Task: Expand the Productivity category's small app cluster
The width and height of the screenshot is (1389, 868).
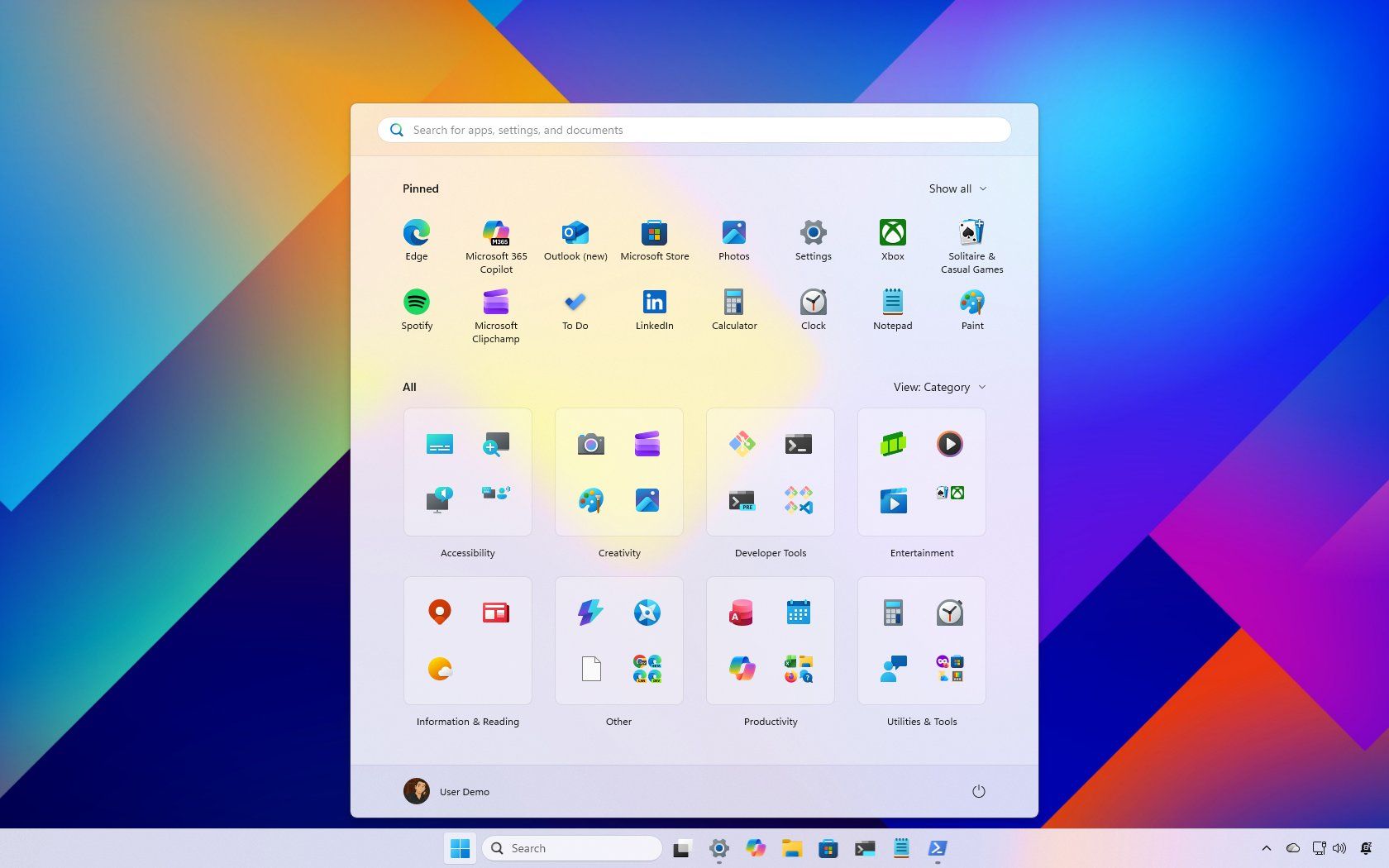Action: [799, 669]
